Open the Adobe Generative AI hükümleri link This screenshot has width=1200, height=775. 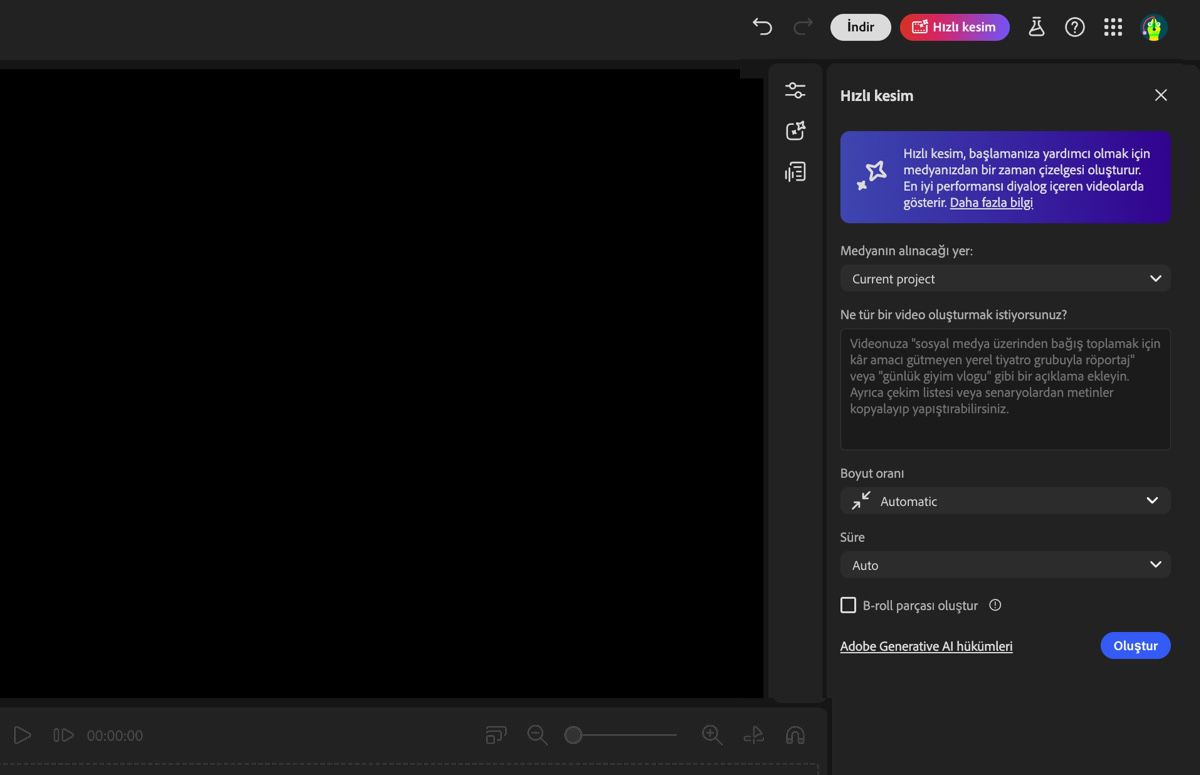(926, 646)
